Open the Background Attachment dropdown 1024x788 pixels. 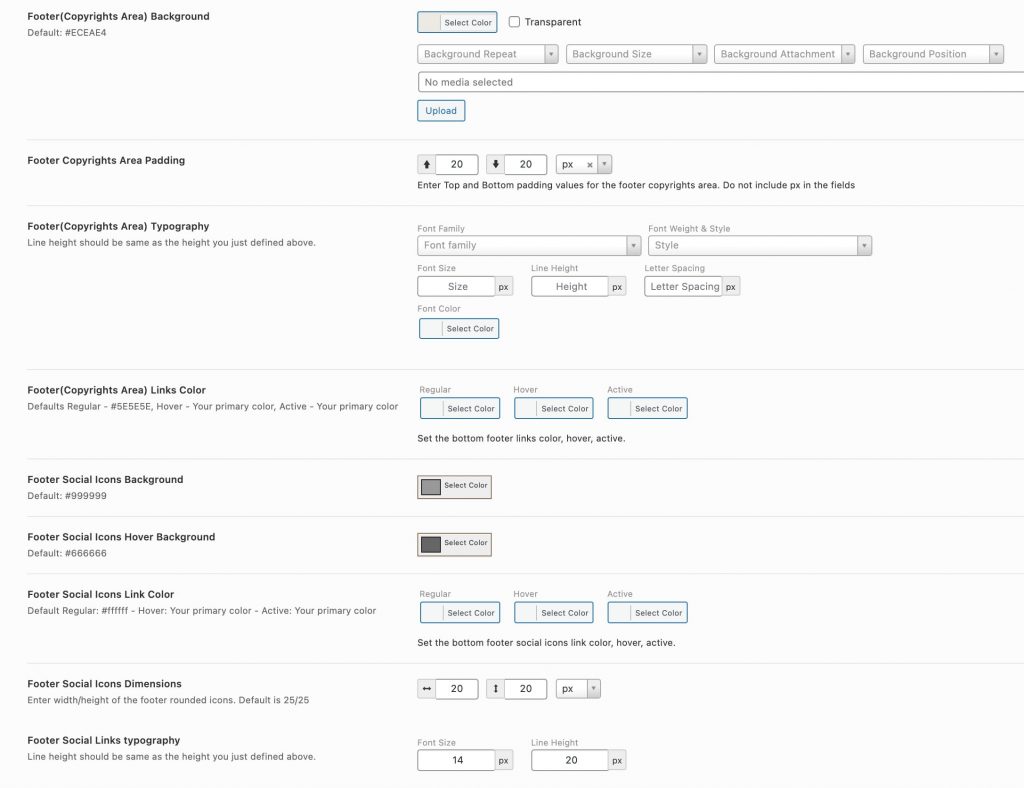(785, 54)
